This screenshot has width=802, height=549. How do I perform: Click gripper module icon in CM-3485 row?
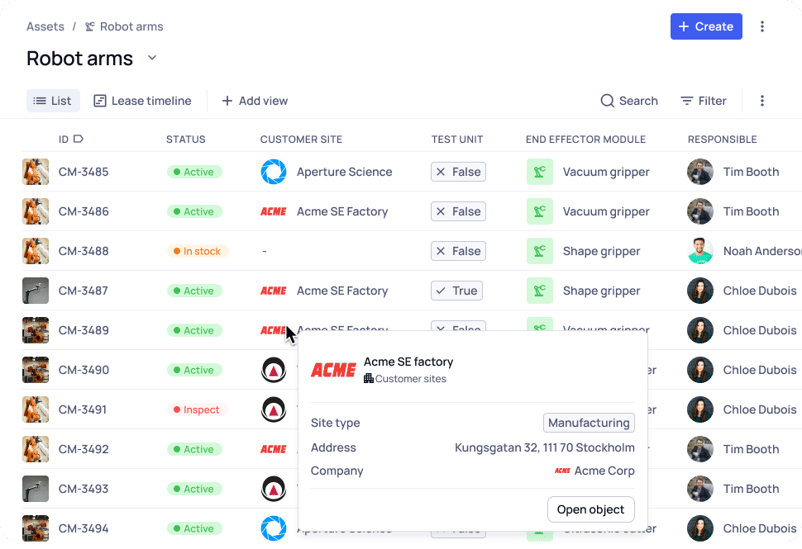tap(540, 171)
